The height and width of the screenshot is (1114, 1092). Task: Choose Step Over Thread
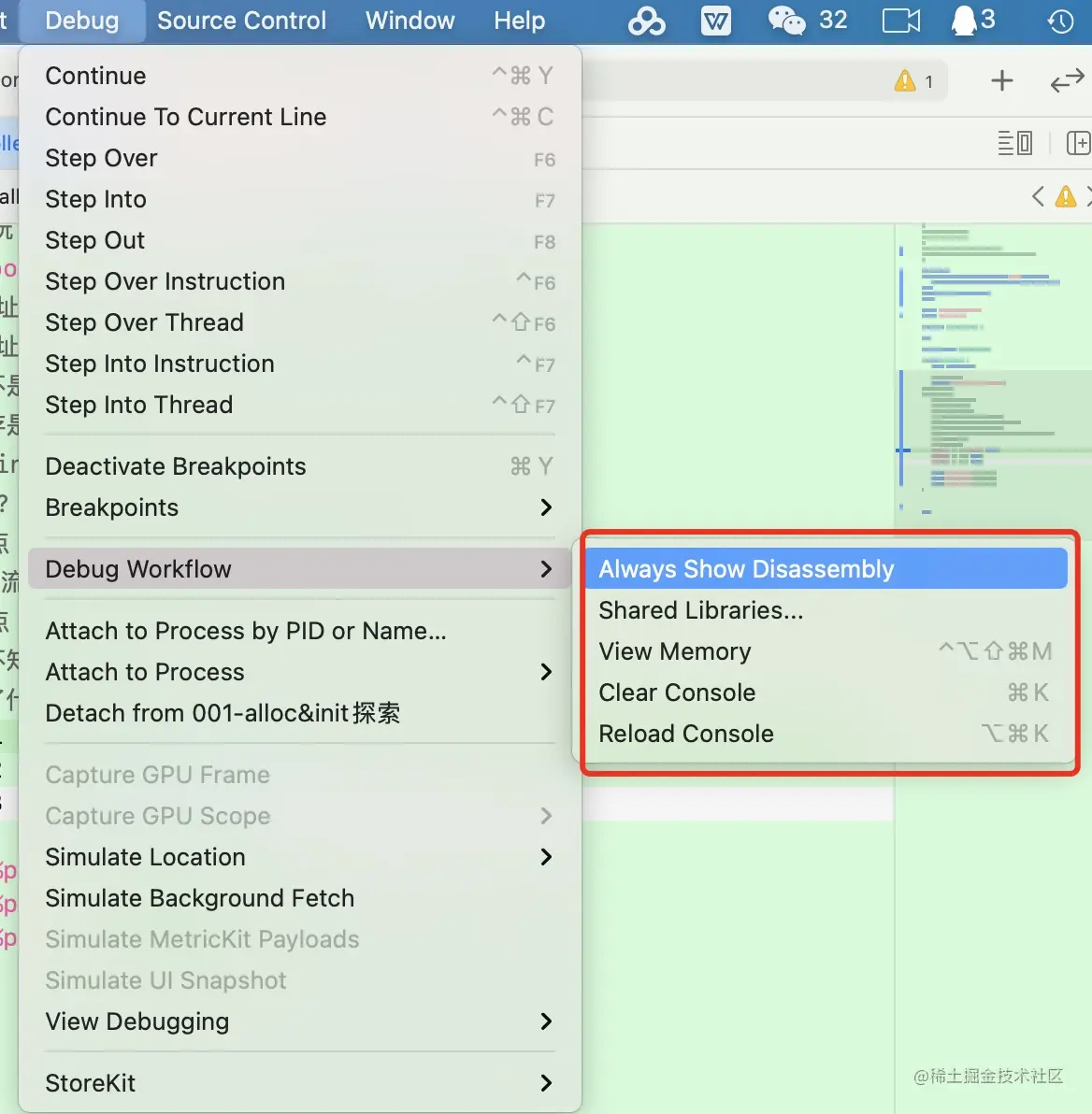click(299, 322)
